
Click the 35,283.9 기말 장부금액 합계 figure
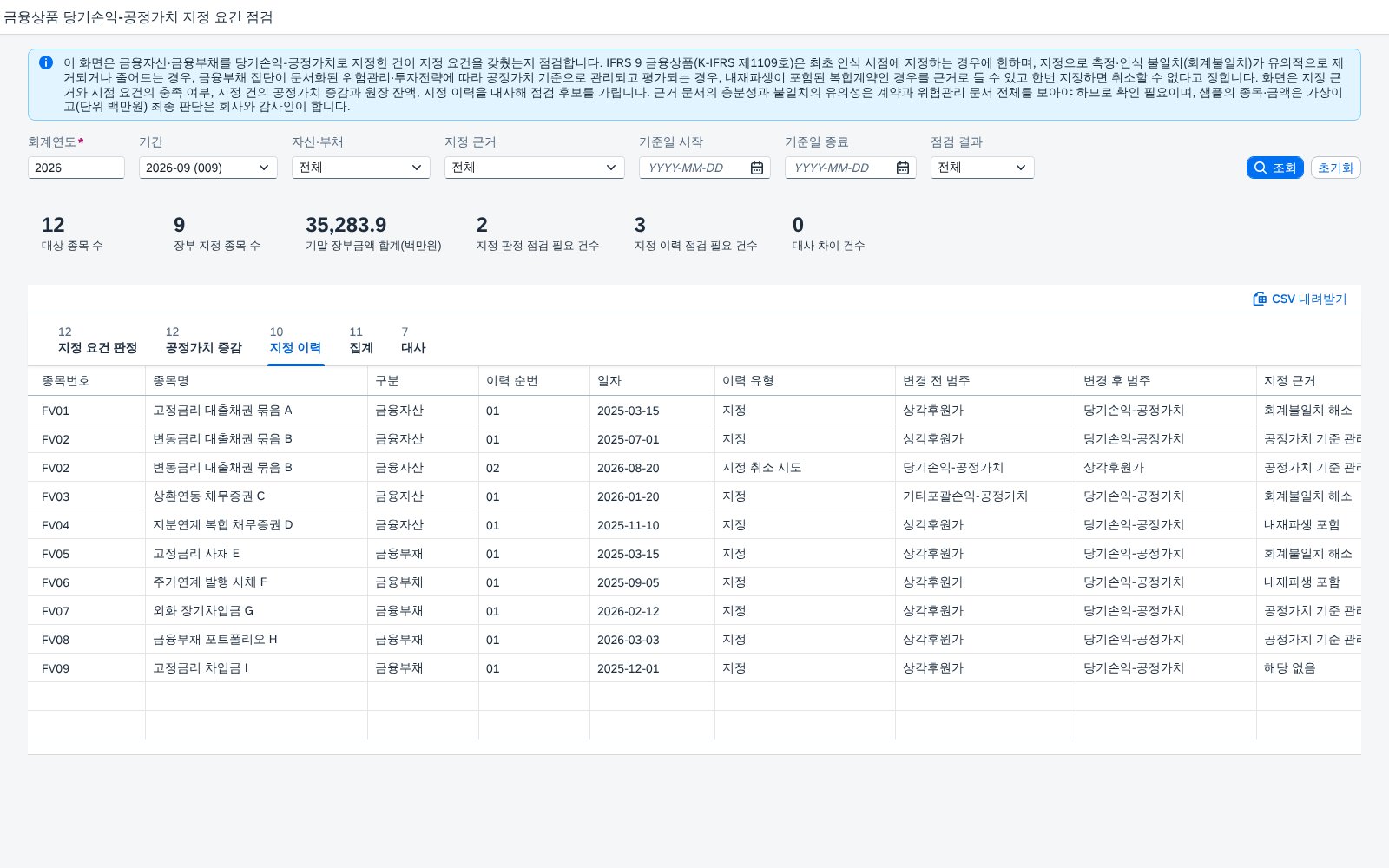tap(346, 225)
